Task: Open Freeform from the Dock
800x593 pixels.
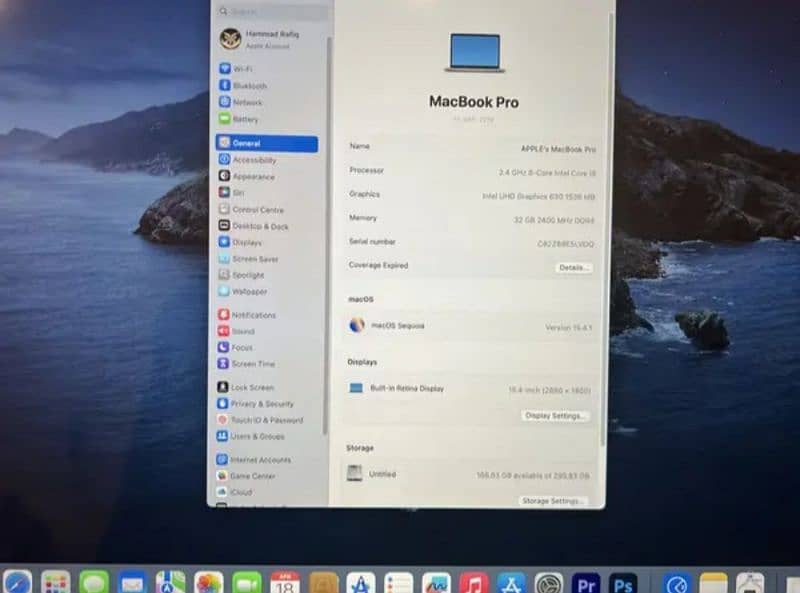Action: tap(436, 583)
